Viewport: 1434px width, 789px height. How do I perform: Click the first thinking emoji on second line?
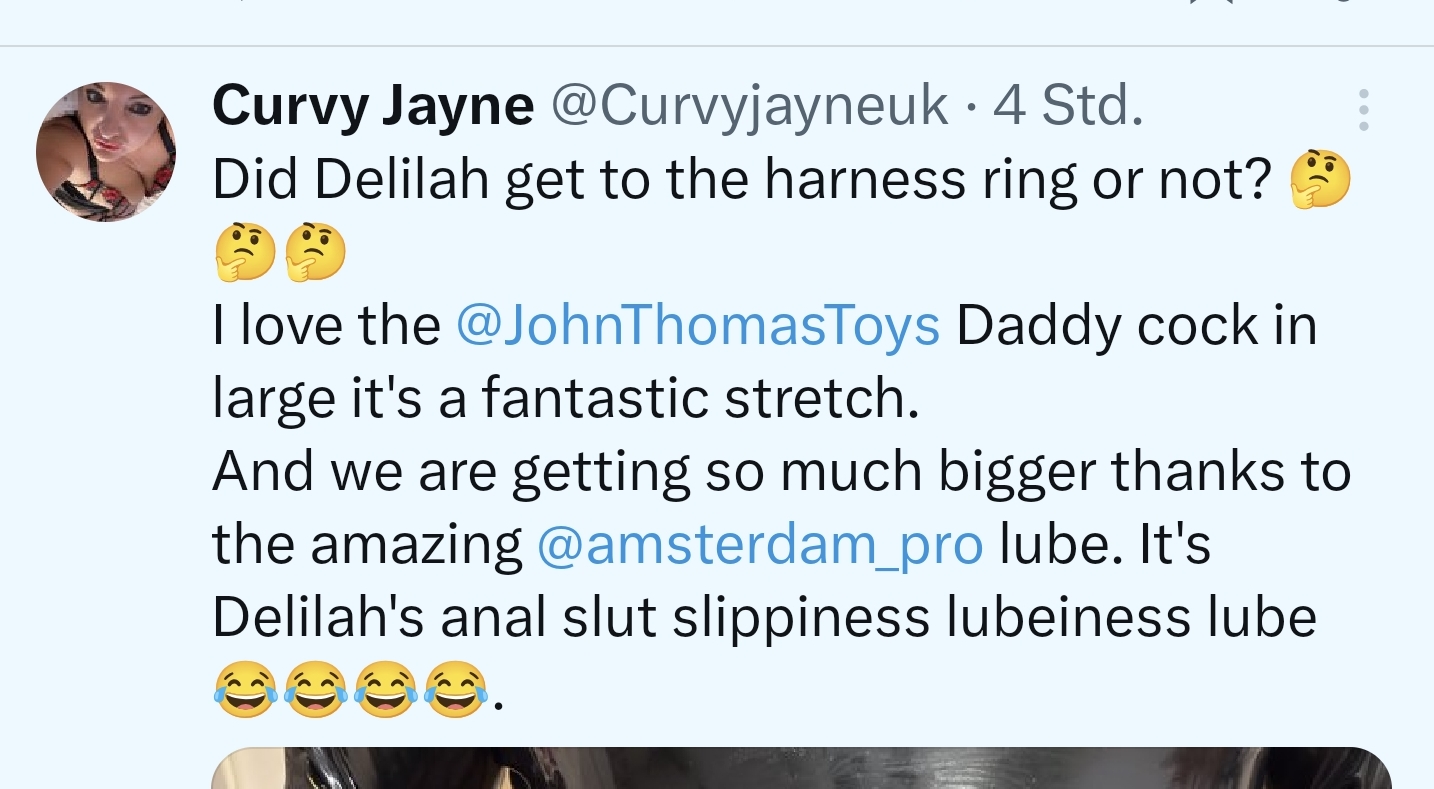click(x=244, y=252)
